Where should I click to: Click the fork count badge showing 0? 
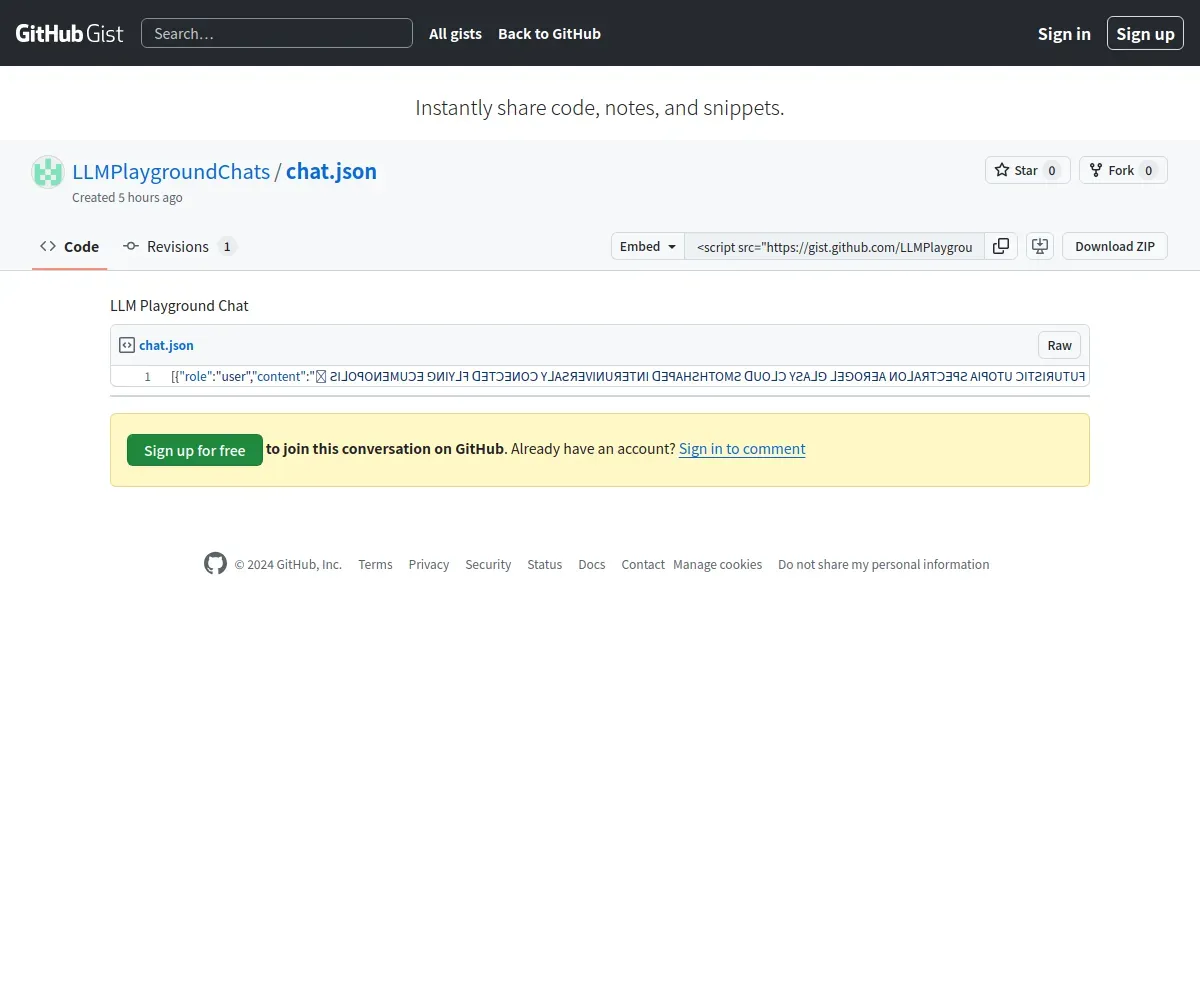point(1149,171)
